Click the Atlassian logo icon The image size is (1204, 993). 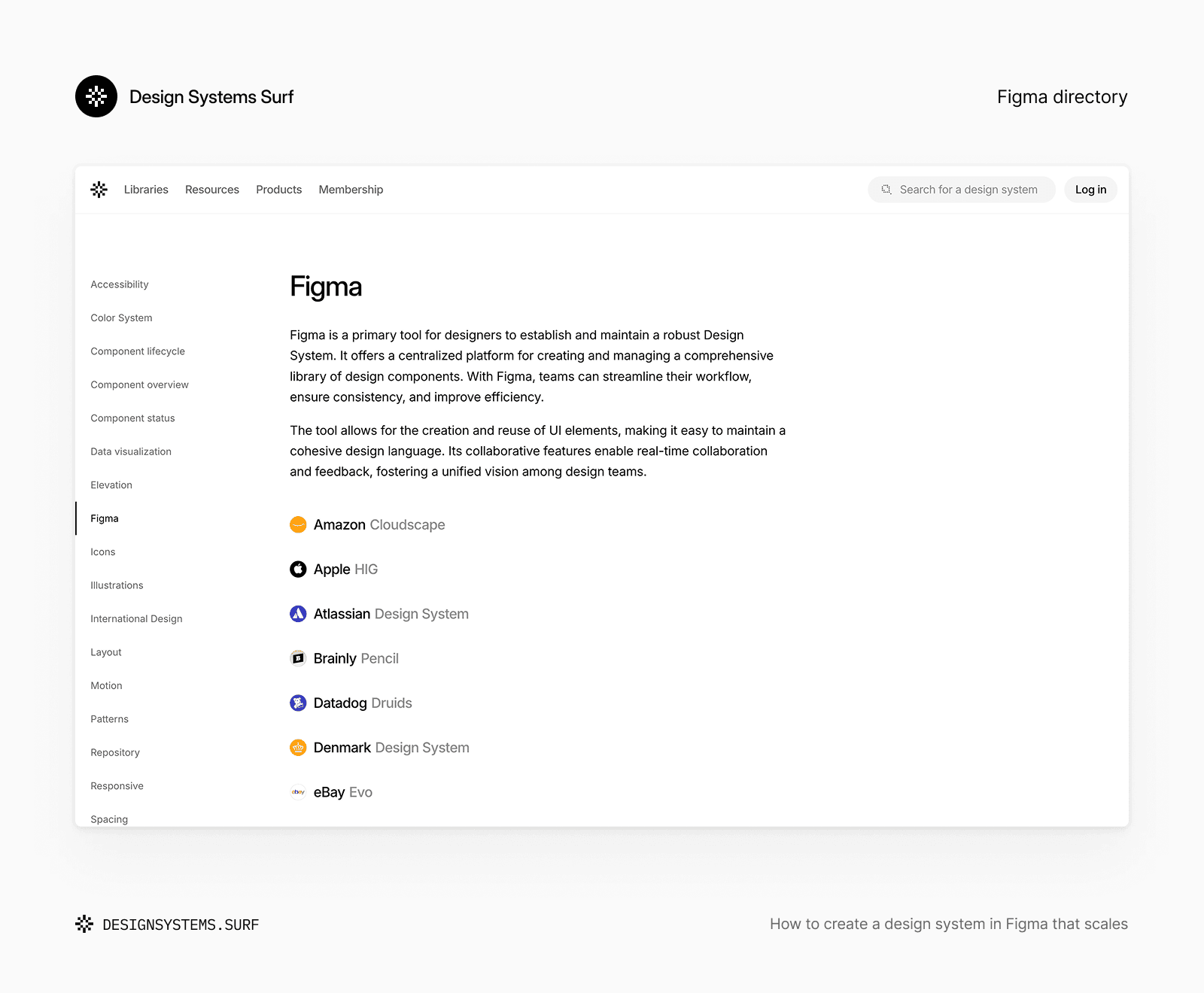(x=298, y=614)
